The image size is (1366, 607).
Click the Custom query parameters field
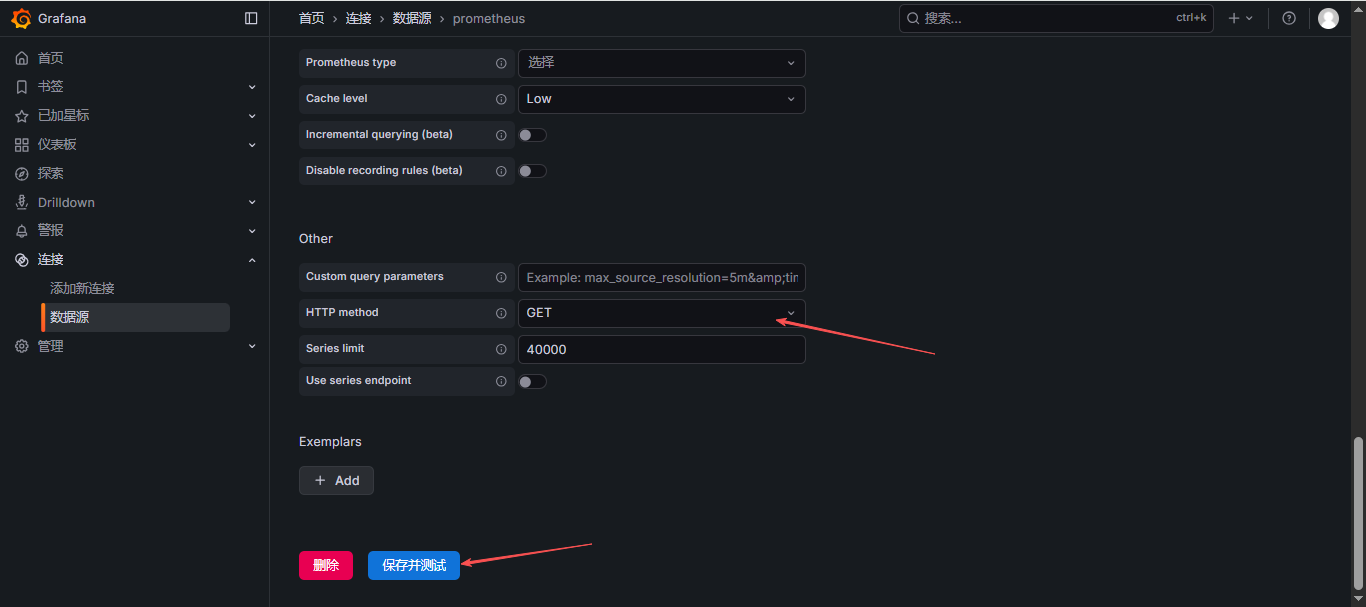(661, 277)
